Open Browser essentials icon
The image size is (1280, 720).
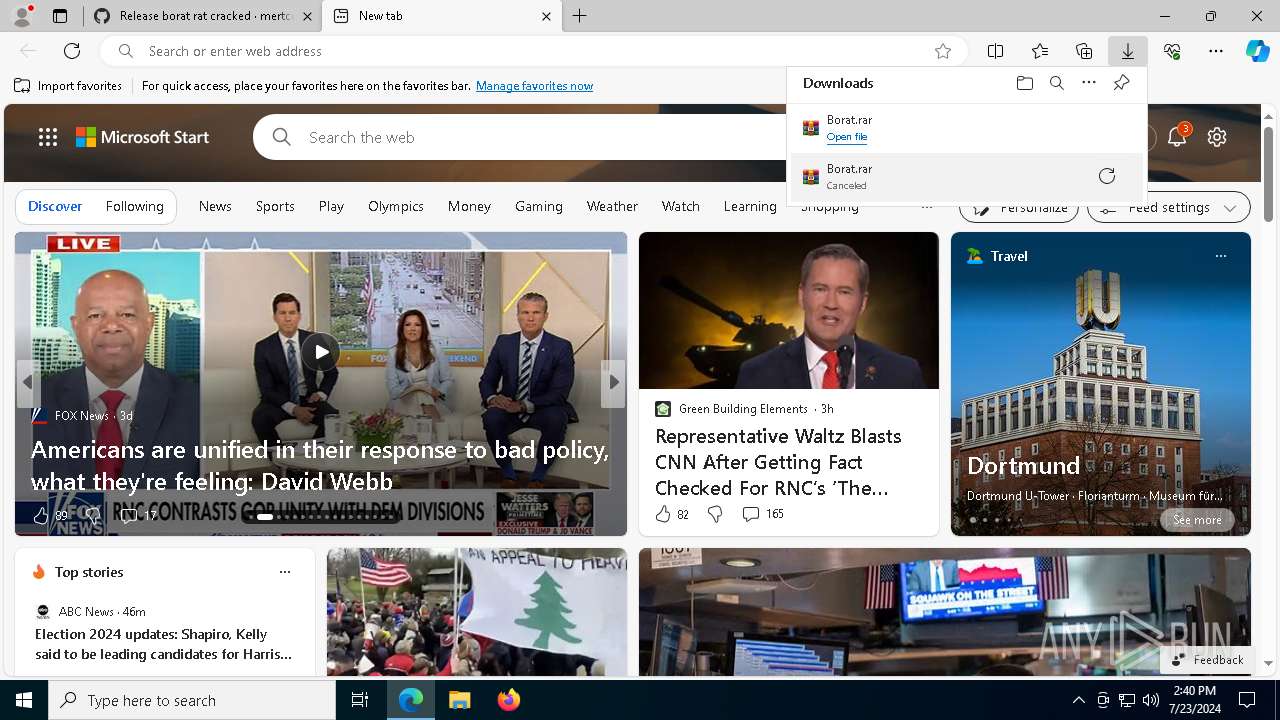click(1172, 51)
